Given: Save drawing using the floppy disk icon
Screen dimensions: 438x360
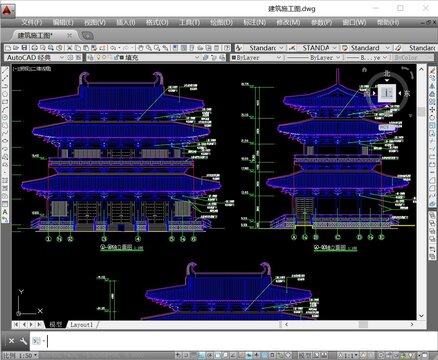Looking at the screenshot, I should [24, 48].
